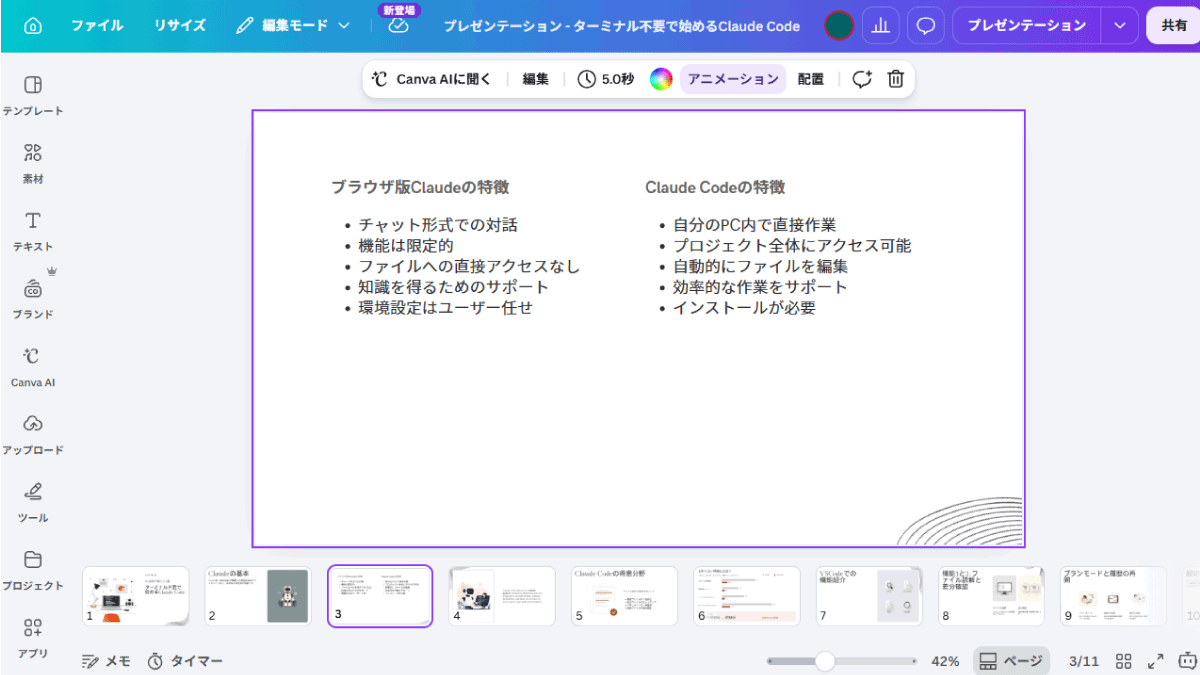Click the 共有 share button
This screenshot has height=675, width=1200.
(x=1174, y=26)
